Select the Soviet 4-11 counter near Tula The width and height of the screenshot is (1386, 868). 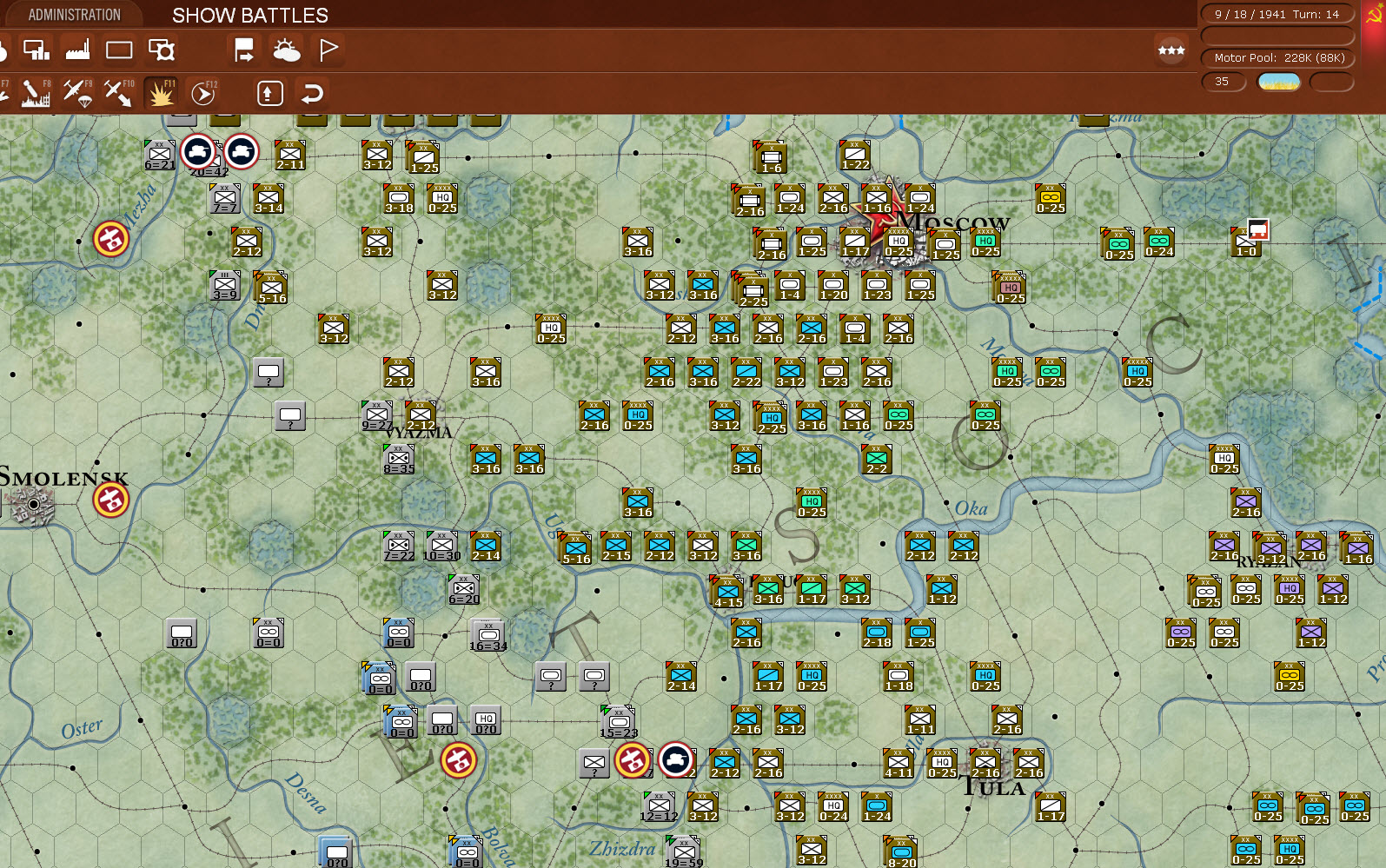[899, 764]
